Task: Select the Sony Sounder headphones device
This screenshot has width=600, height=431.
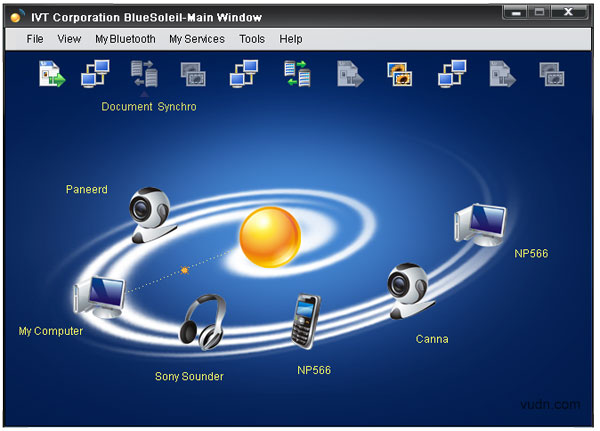Action: pos(203,322)
